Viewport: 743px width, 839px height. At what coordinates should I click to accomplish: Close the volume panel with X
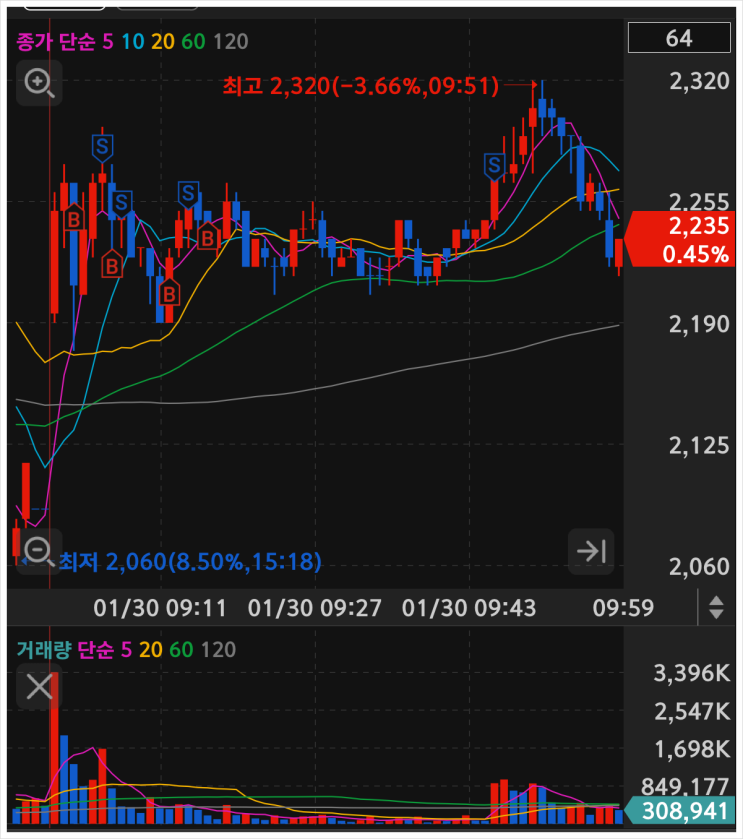pos(39,687)
